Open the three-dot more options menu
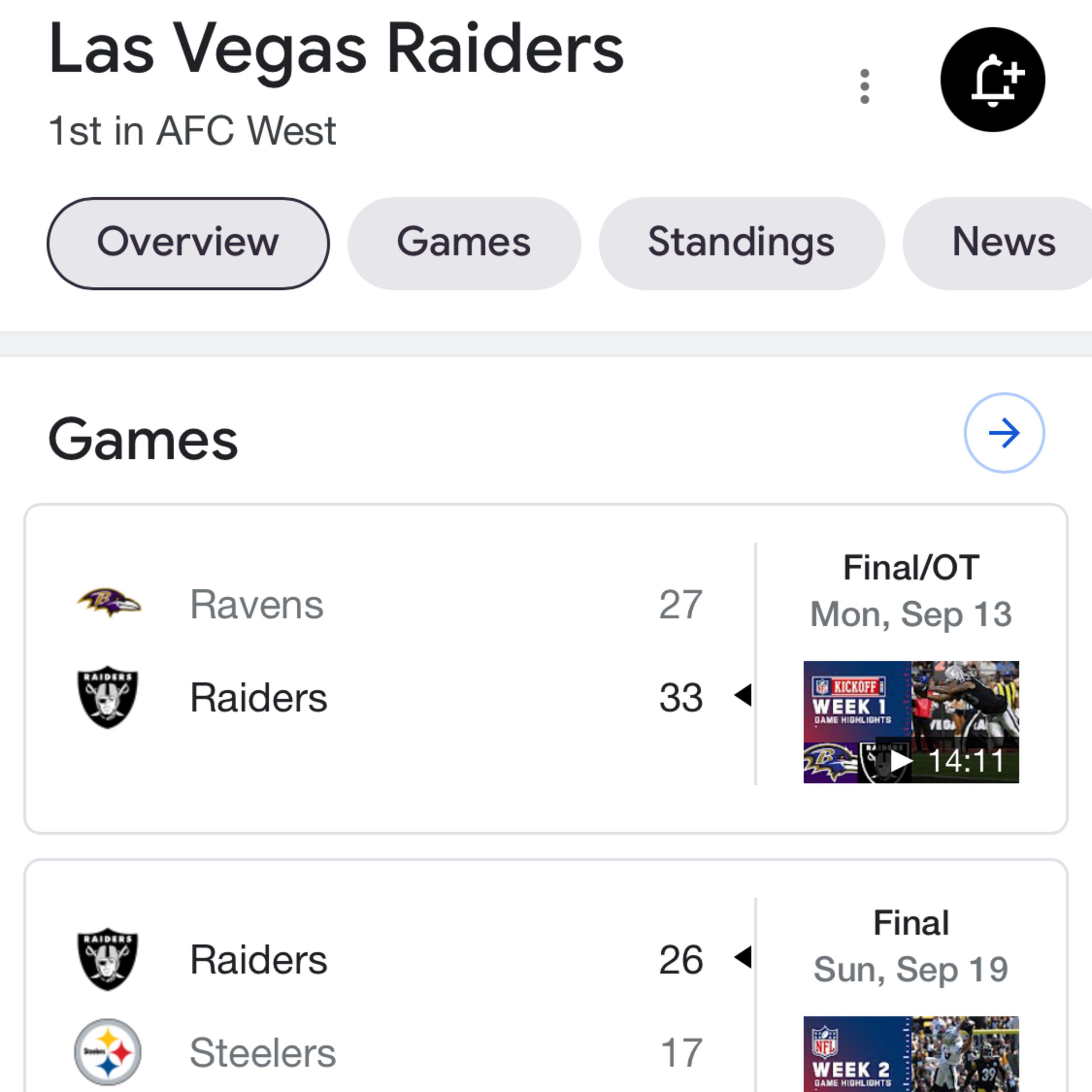 [x=864, y=87]
